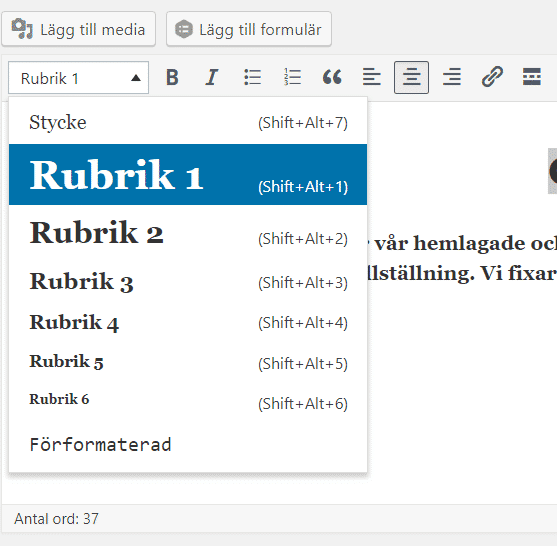Insert the Read More tag
This screenshot has height=546, width=557.
pyautogui.click(x=532, y=77)
